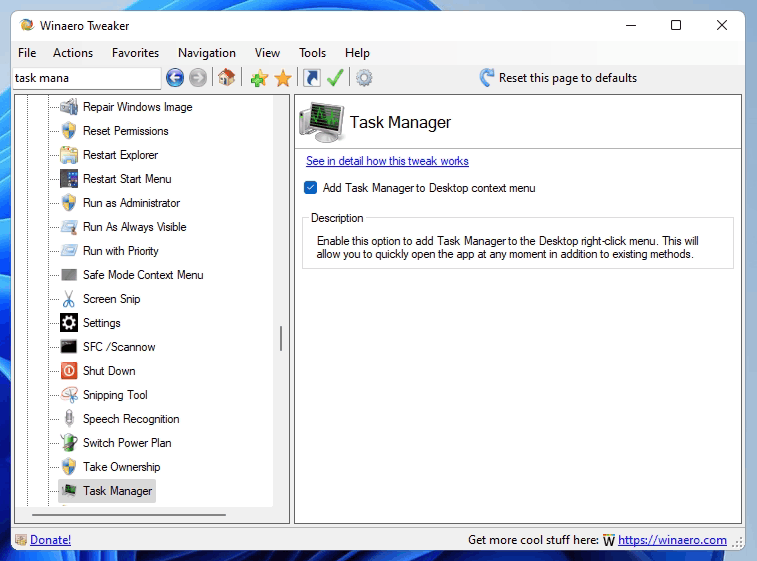
Task: Click the vertical scrollbar thumb in tree
Action: click(x=280, y=338)
